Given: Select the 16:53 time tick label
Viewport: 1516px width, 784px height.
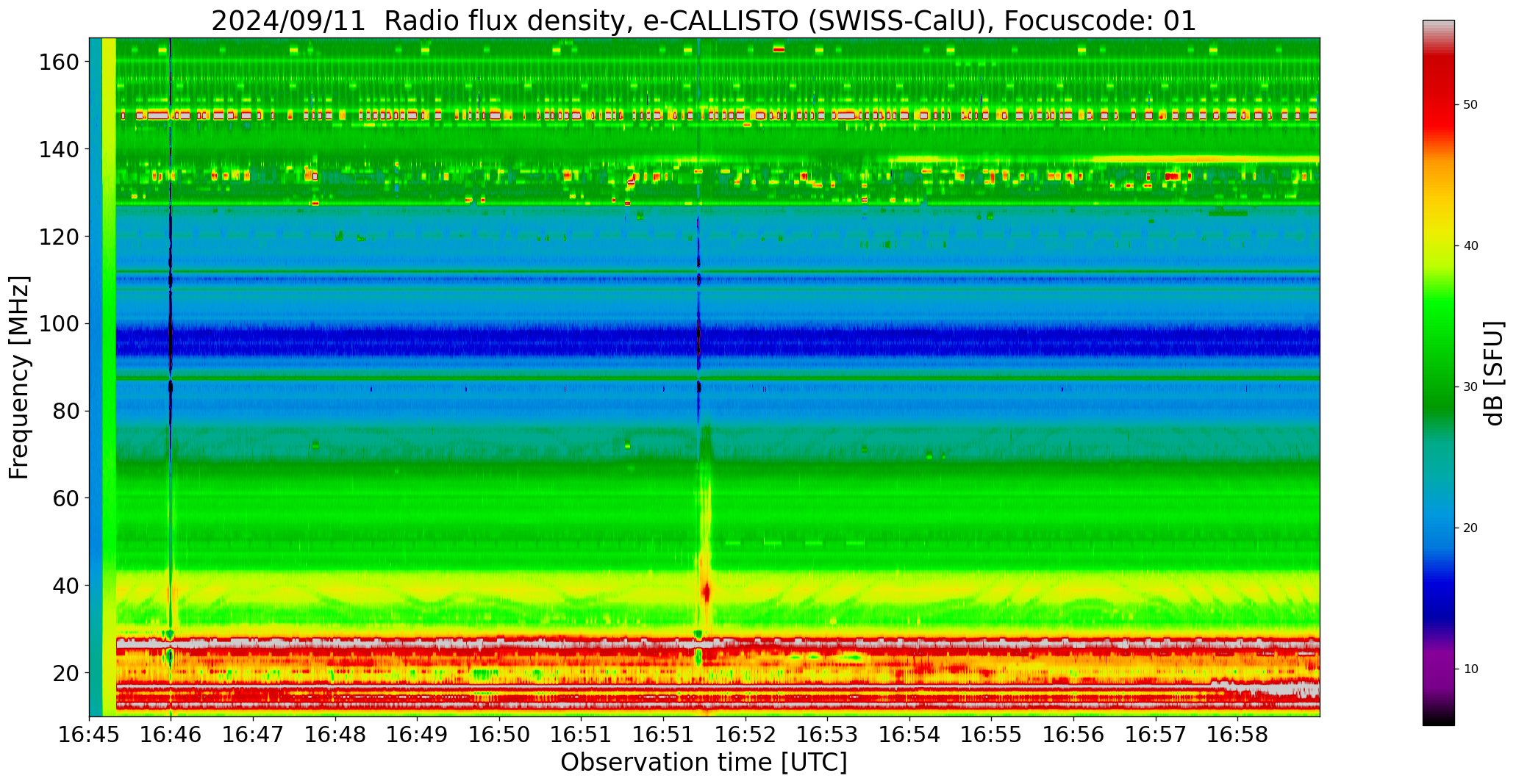Looking at the screenshot, I should [x=827, y=734].
